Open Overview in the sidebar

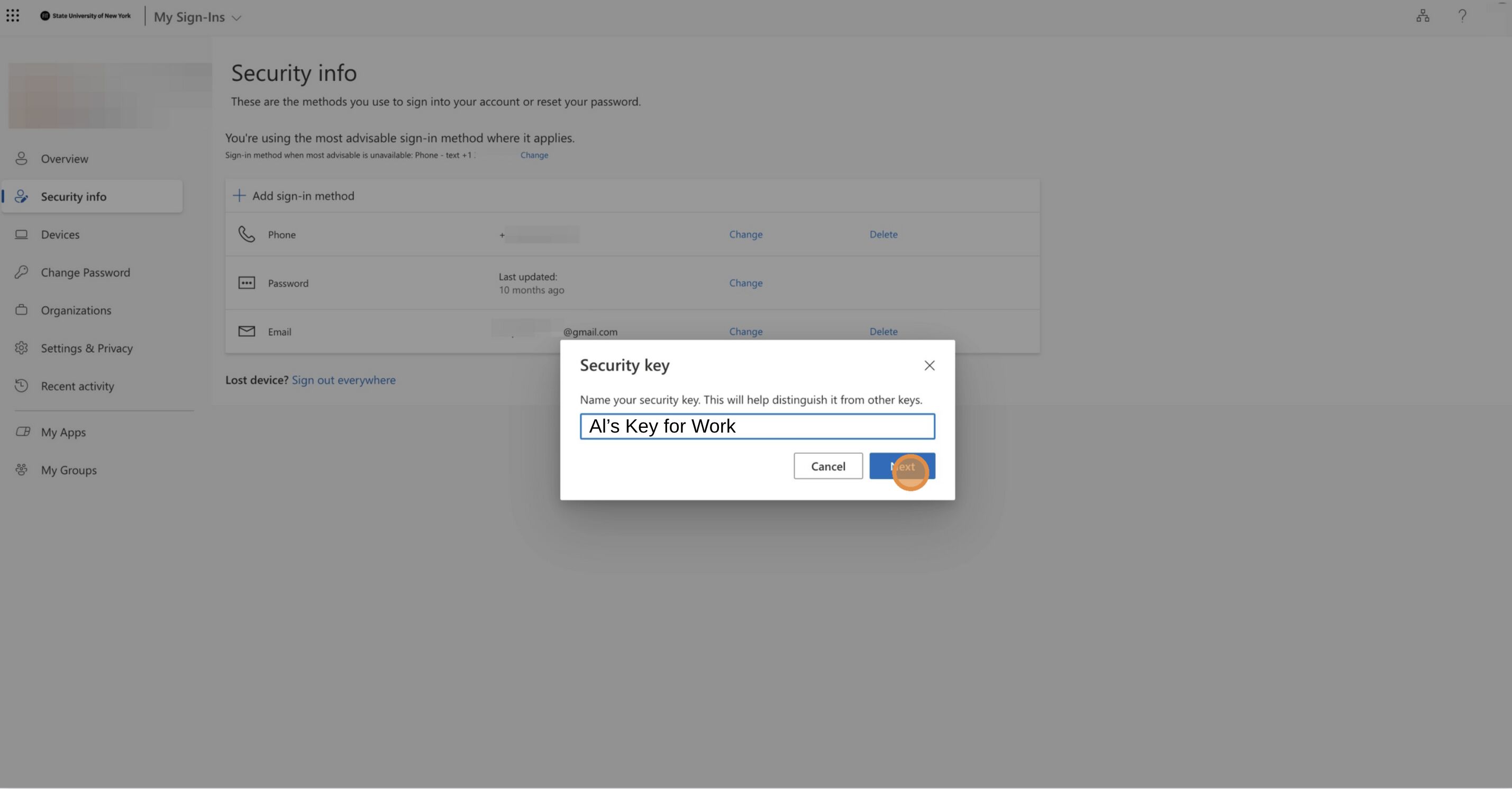65,159
